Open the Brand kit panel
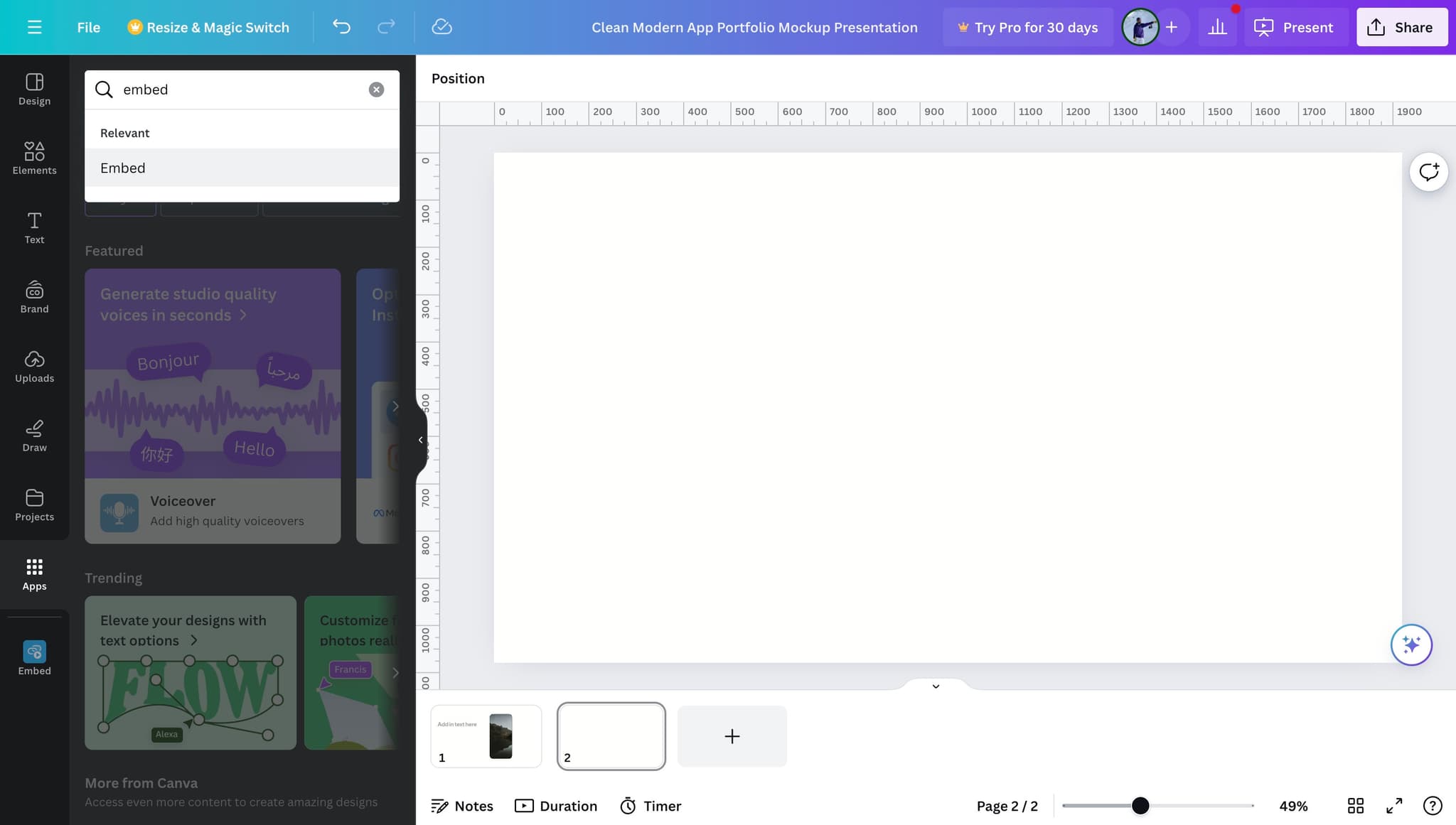This screenshot has height=825, width=1456. [x=34, y=296]
